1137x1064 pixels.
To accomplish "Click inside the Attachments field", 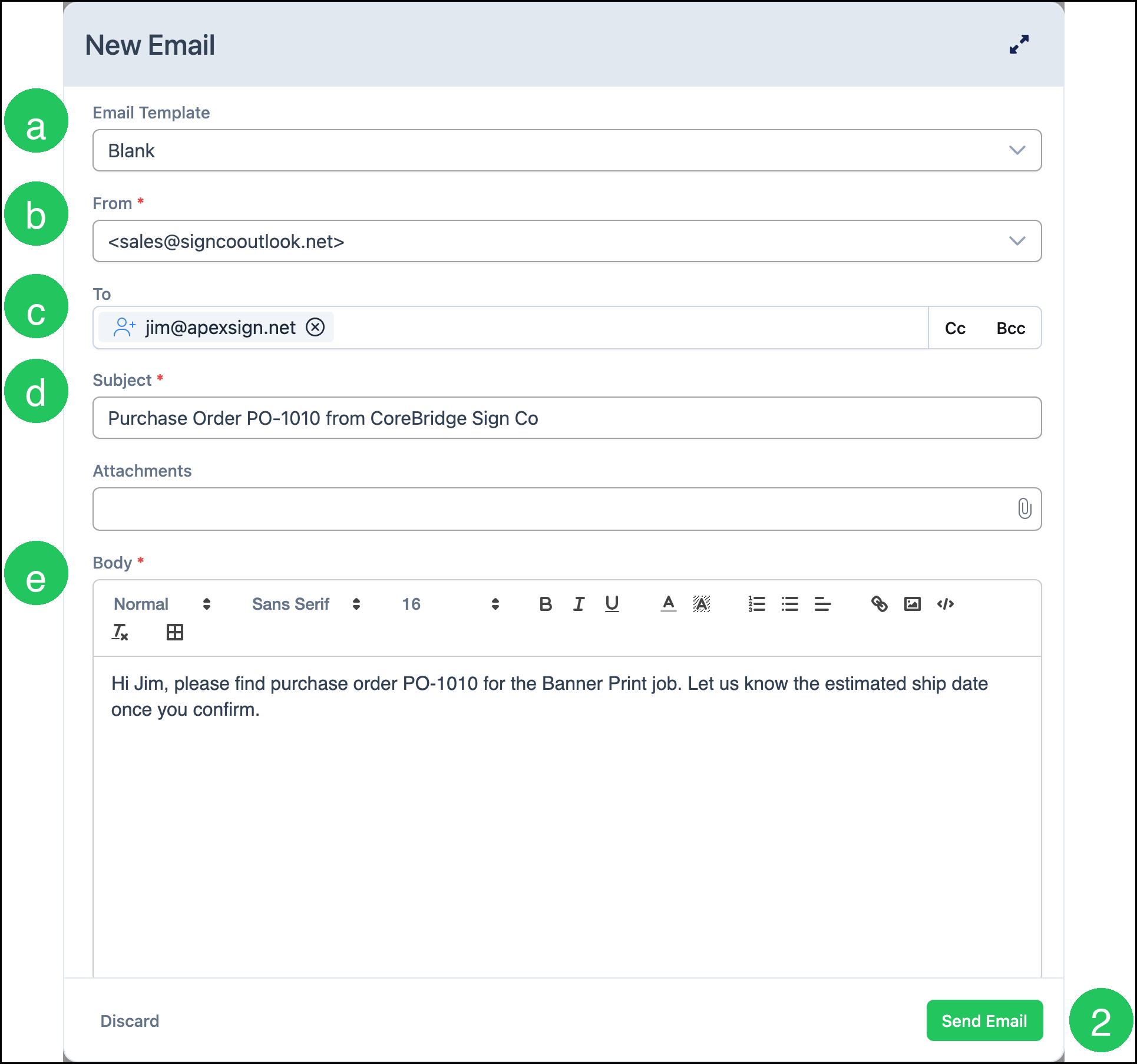I will coord(567,509).
